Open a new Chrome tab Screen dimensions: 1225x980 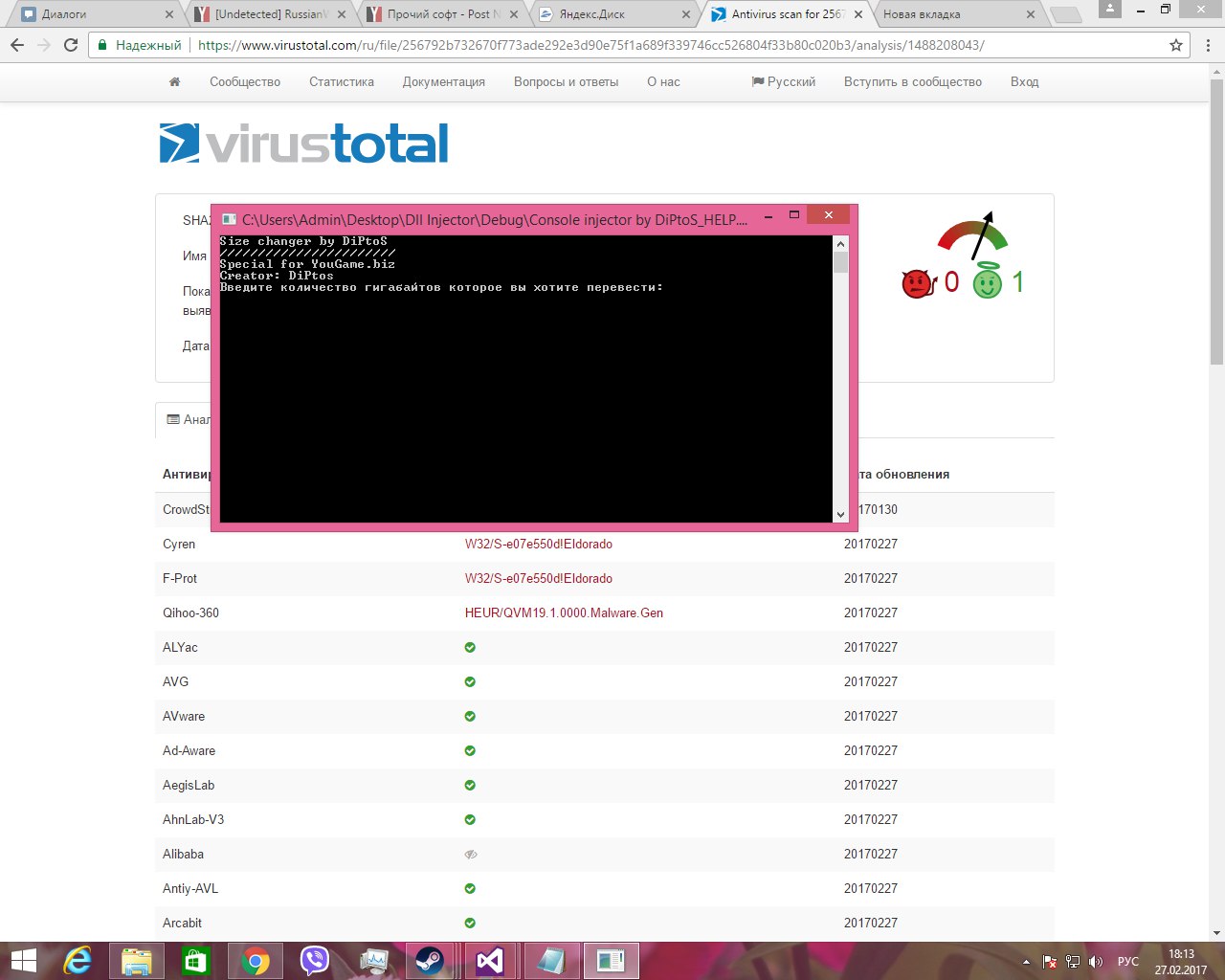1065,14
